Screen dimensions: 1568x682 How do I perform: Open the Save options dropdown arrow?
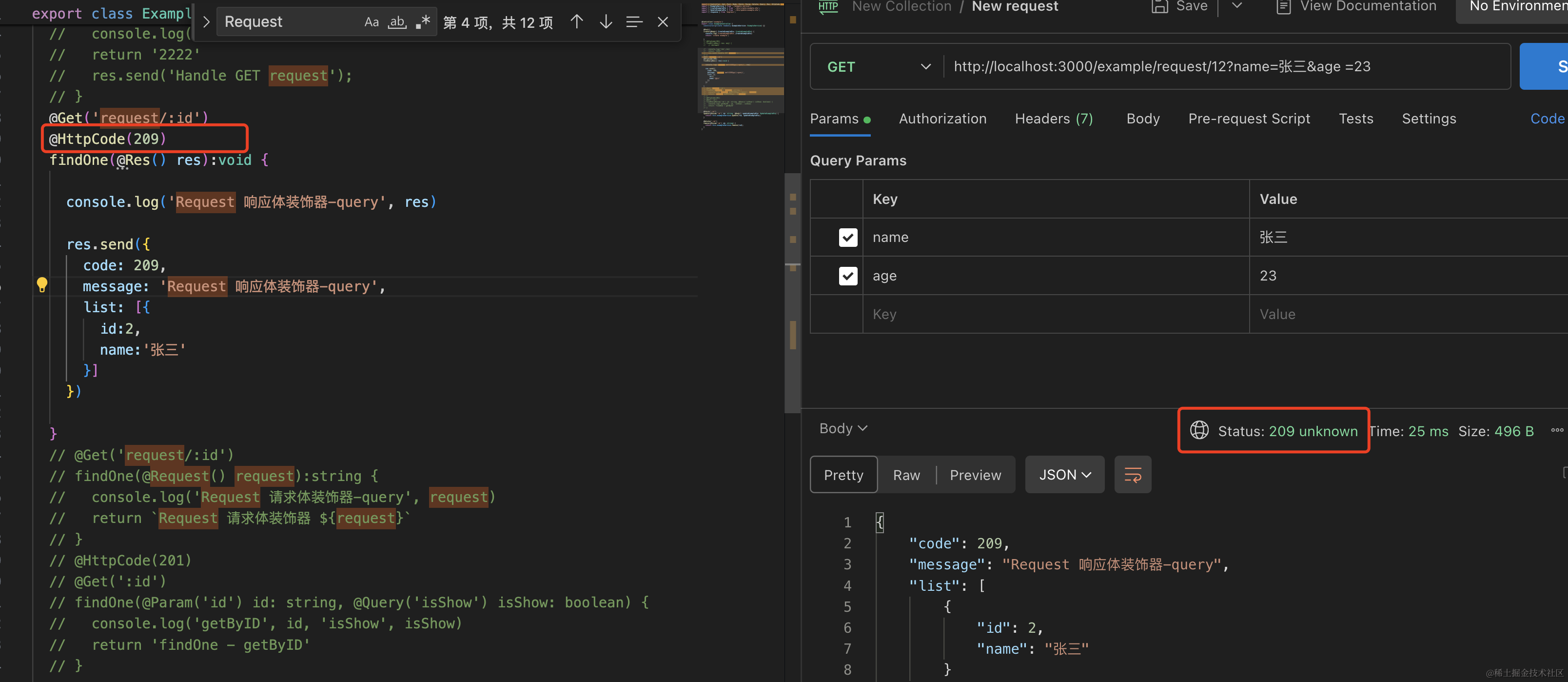point(1236,5)
